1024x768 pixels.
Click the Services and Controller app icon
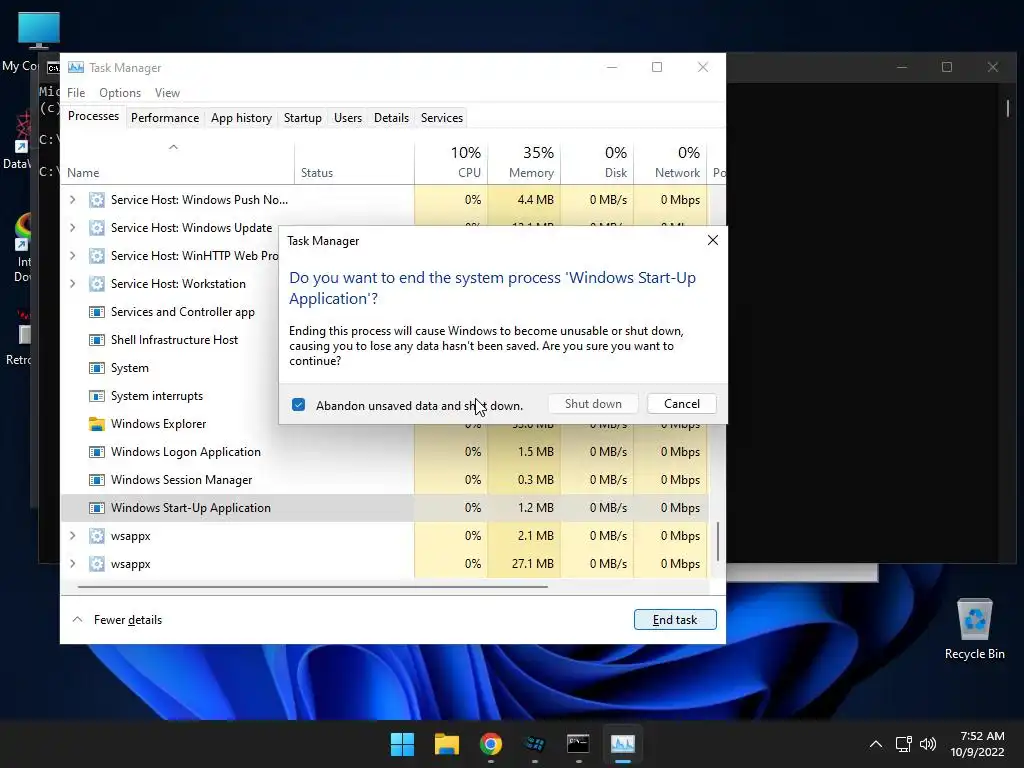point(97,312)
